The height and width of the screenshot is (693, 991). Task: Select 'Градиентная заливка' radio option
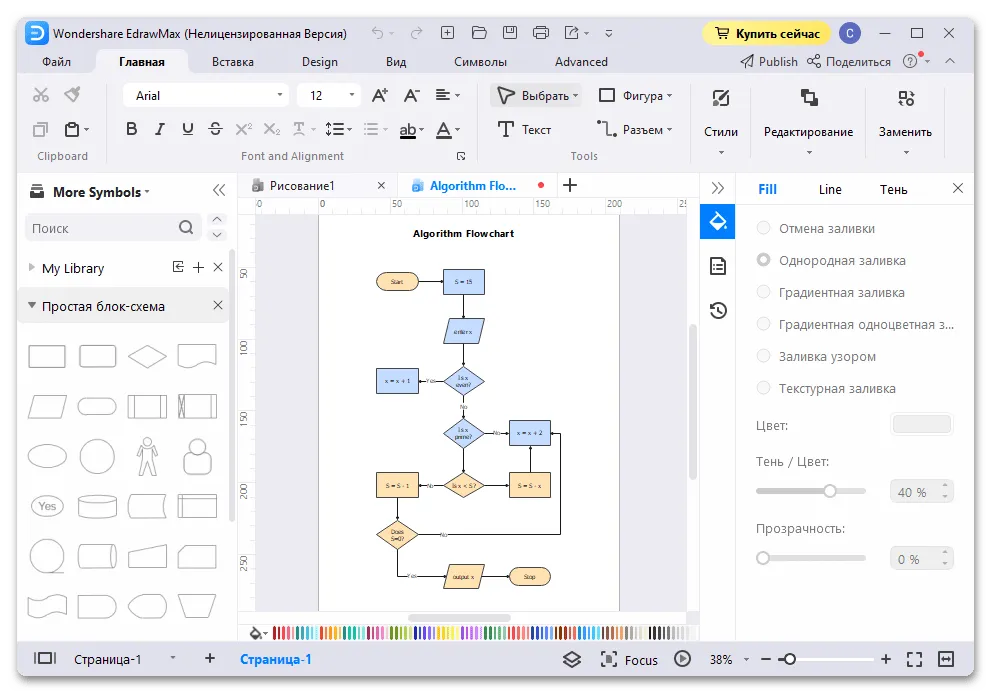pyautogui.click(x=763, y=292)
